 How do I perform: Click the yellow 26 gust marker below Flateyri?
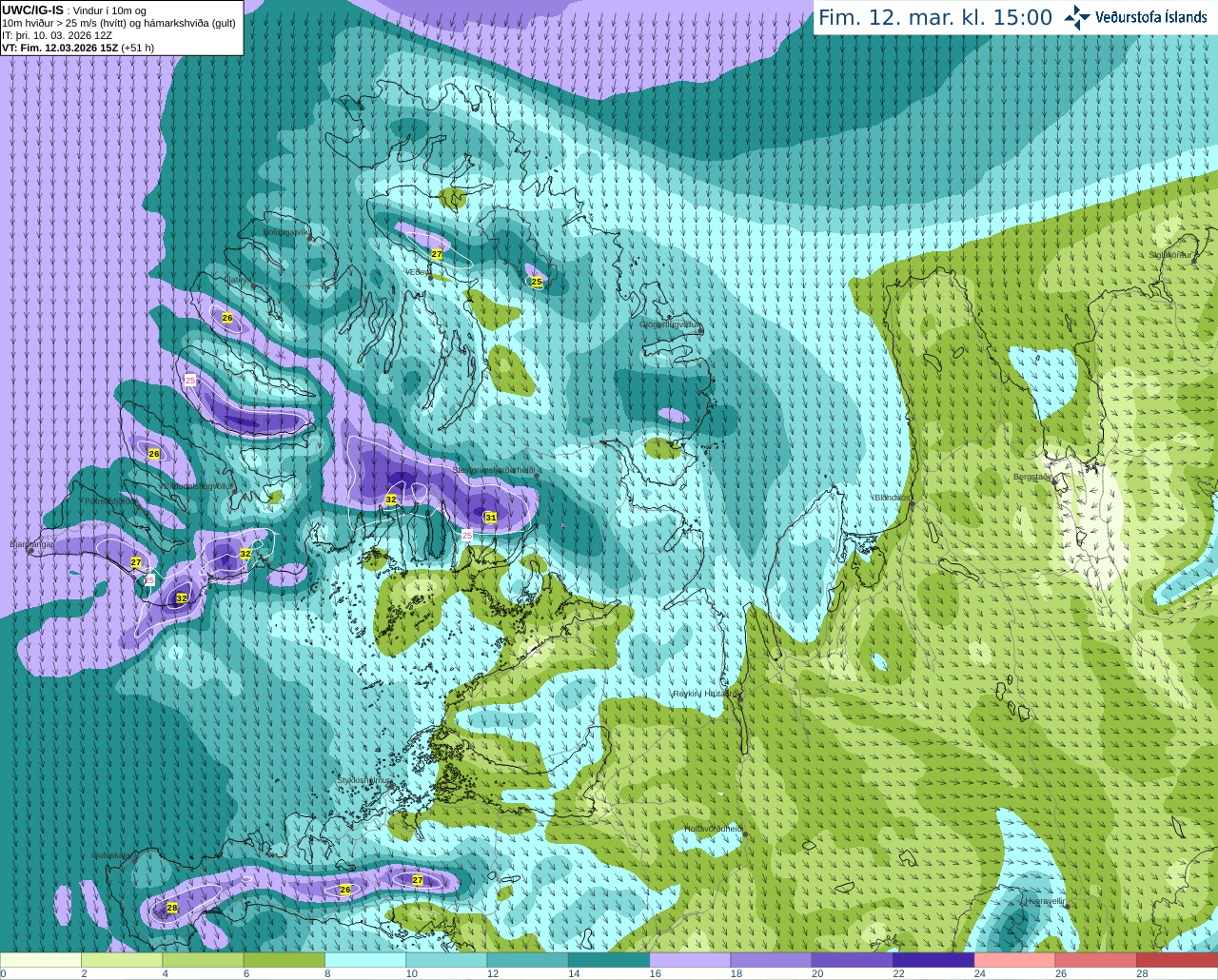tap(227, 318)
